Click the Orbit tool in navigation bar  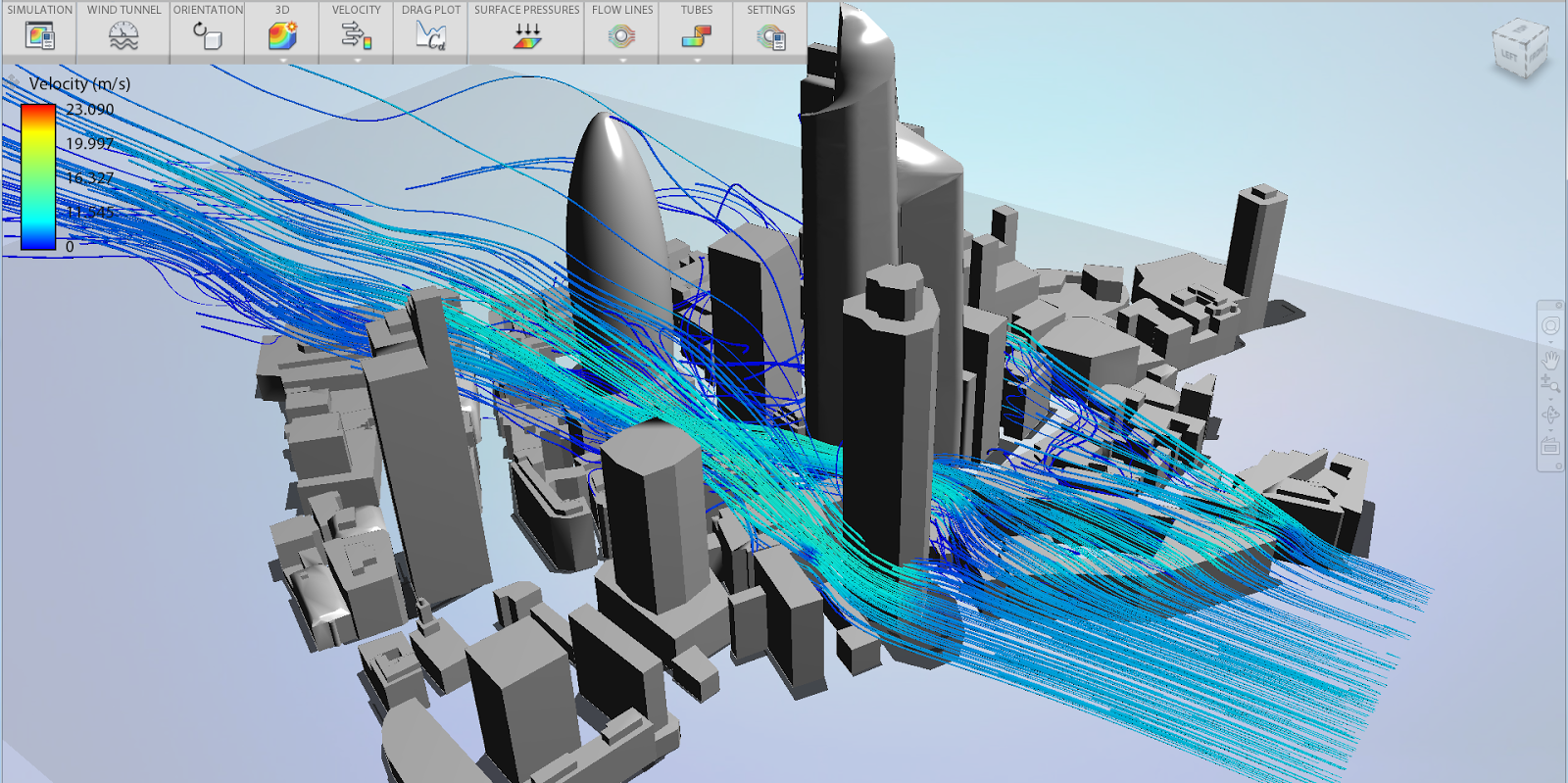click(x=1550, y=416)
